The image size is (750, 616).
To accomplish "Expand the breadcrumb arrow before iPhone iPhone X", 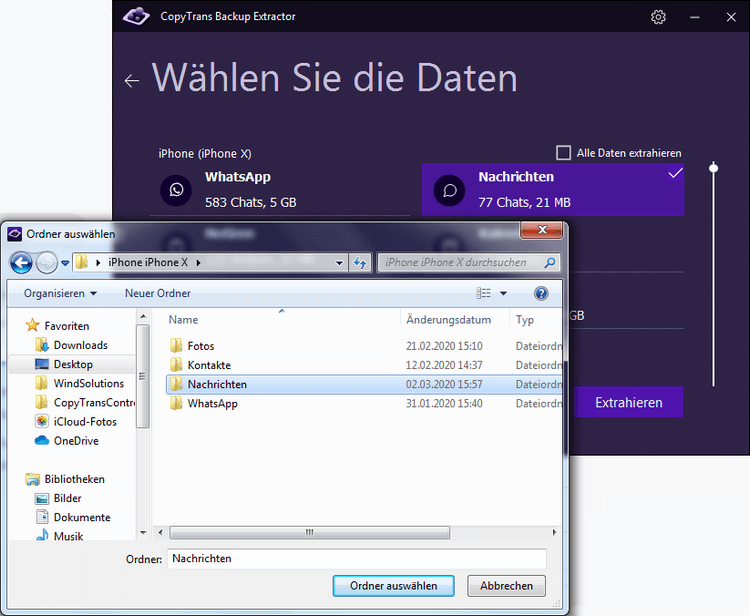I will (x=98, y=263).
